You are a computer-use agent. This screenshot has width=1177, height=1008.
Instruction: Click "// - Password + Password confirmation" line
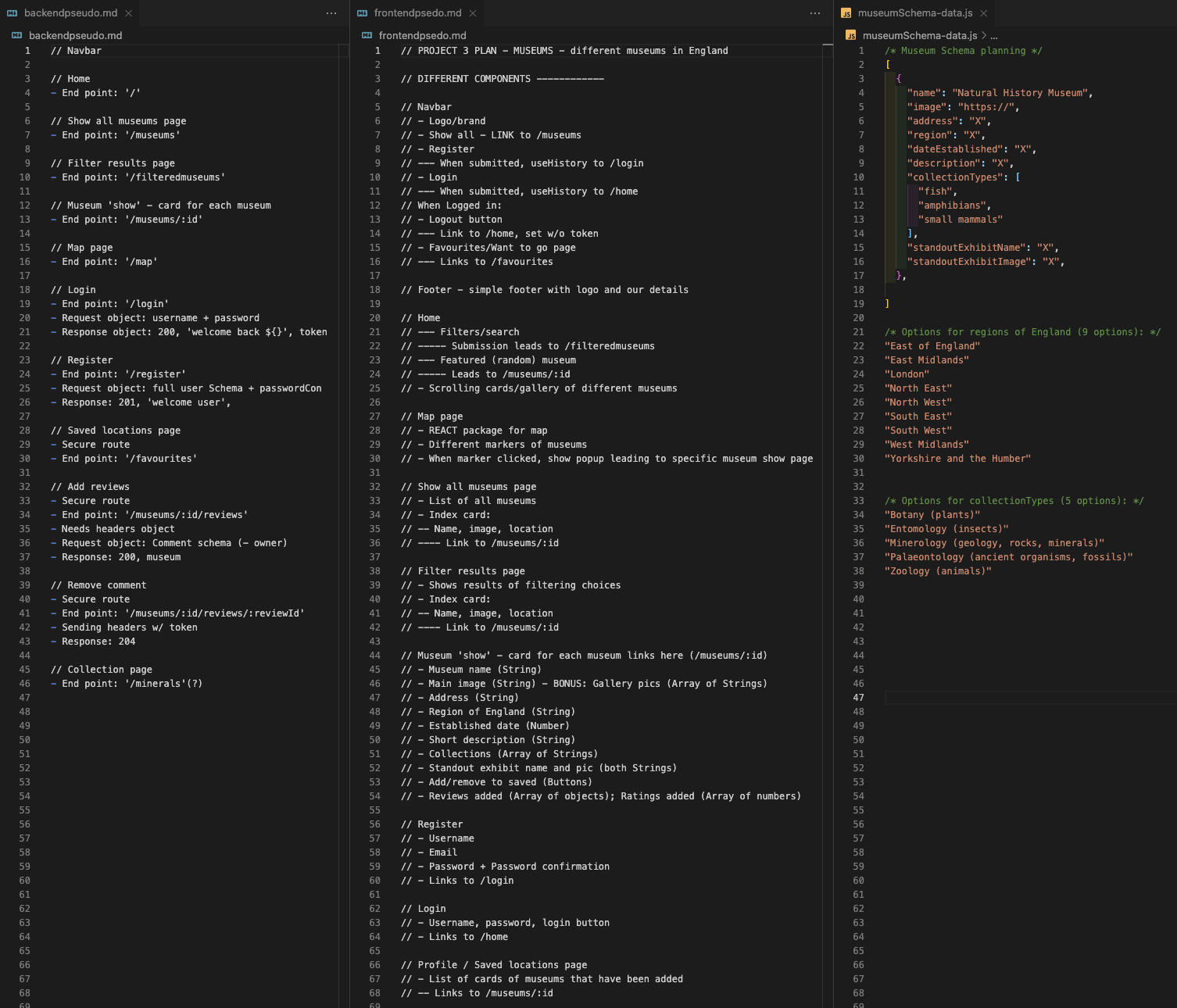[x=506, y=867]
